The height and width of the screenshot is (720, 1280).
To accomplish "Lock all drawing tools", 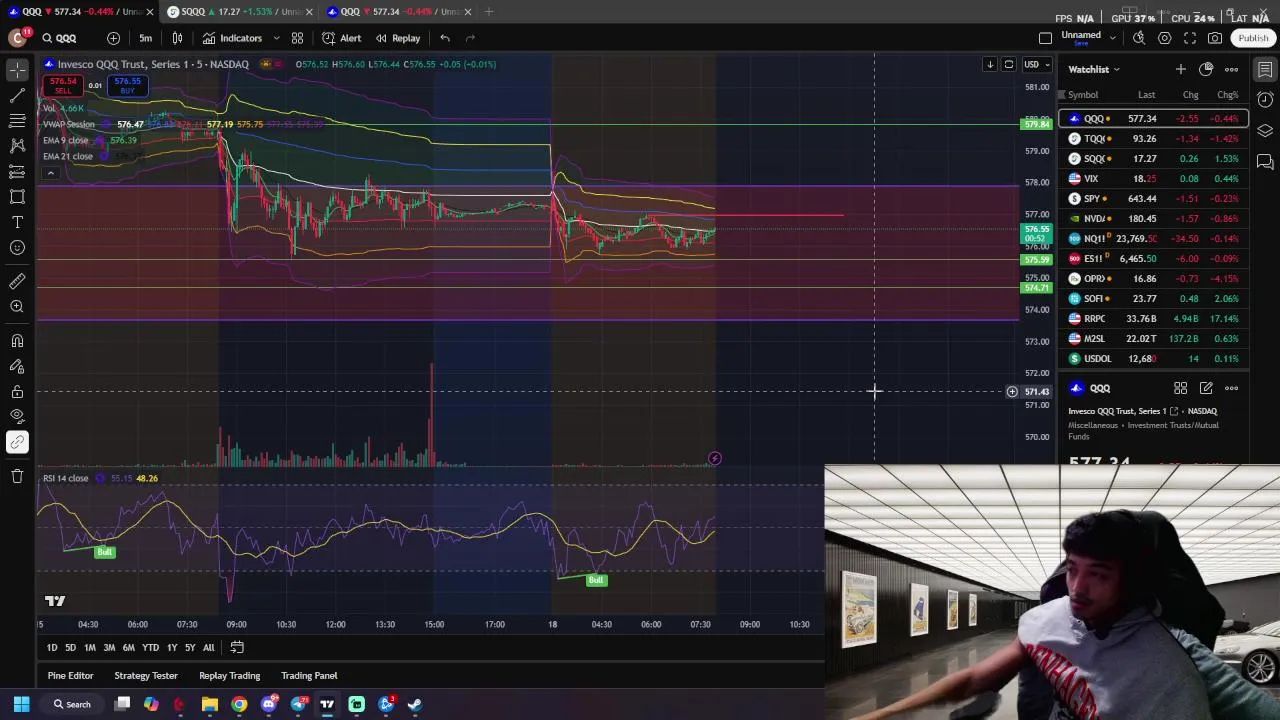I will tap(17, 392).
